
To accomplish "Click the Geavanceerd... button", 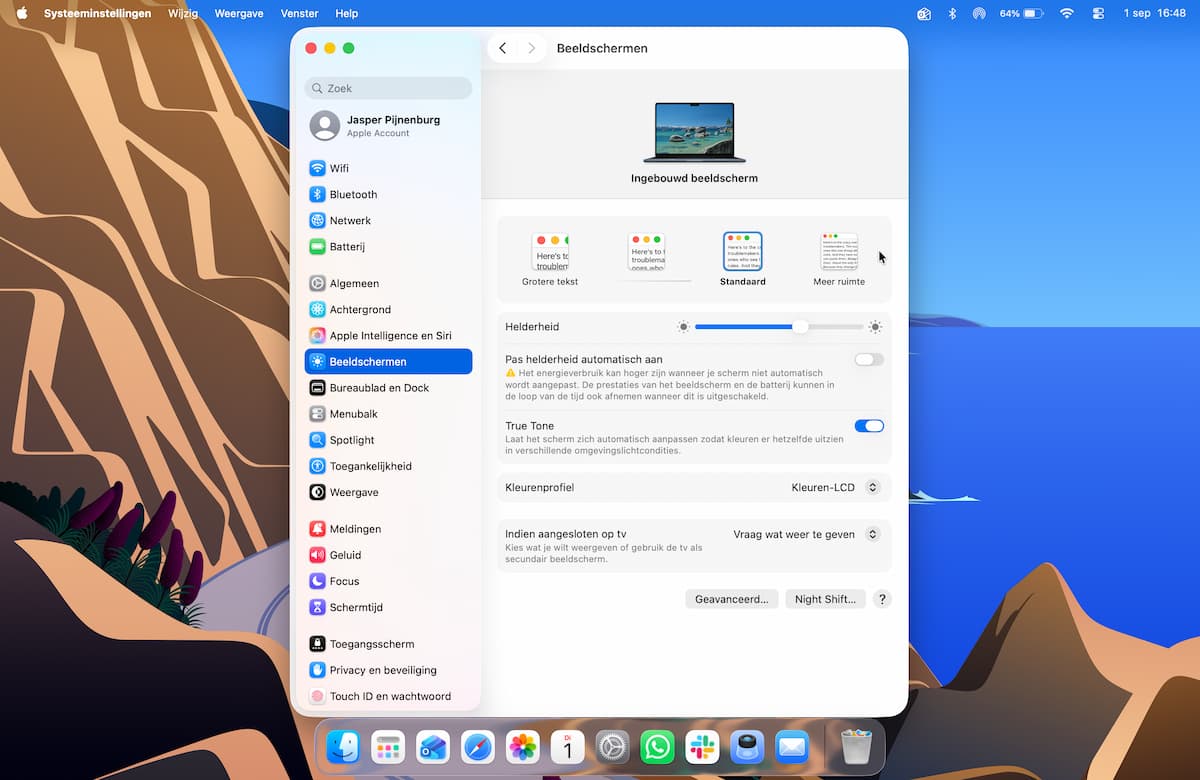I will 731,599.
